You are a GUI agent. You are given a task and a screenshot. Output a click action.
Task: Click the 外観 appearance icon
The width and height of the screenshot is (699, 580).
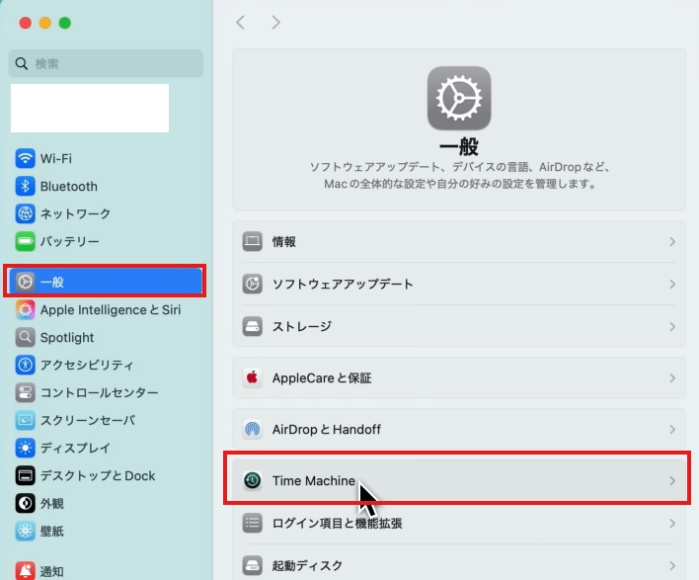click(25, 503)
